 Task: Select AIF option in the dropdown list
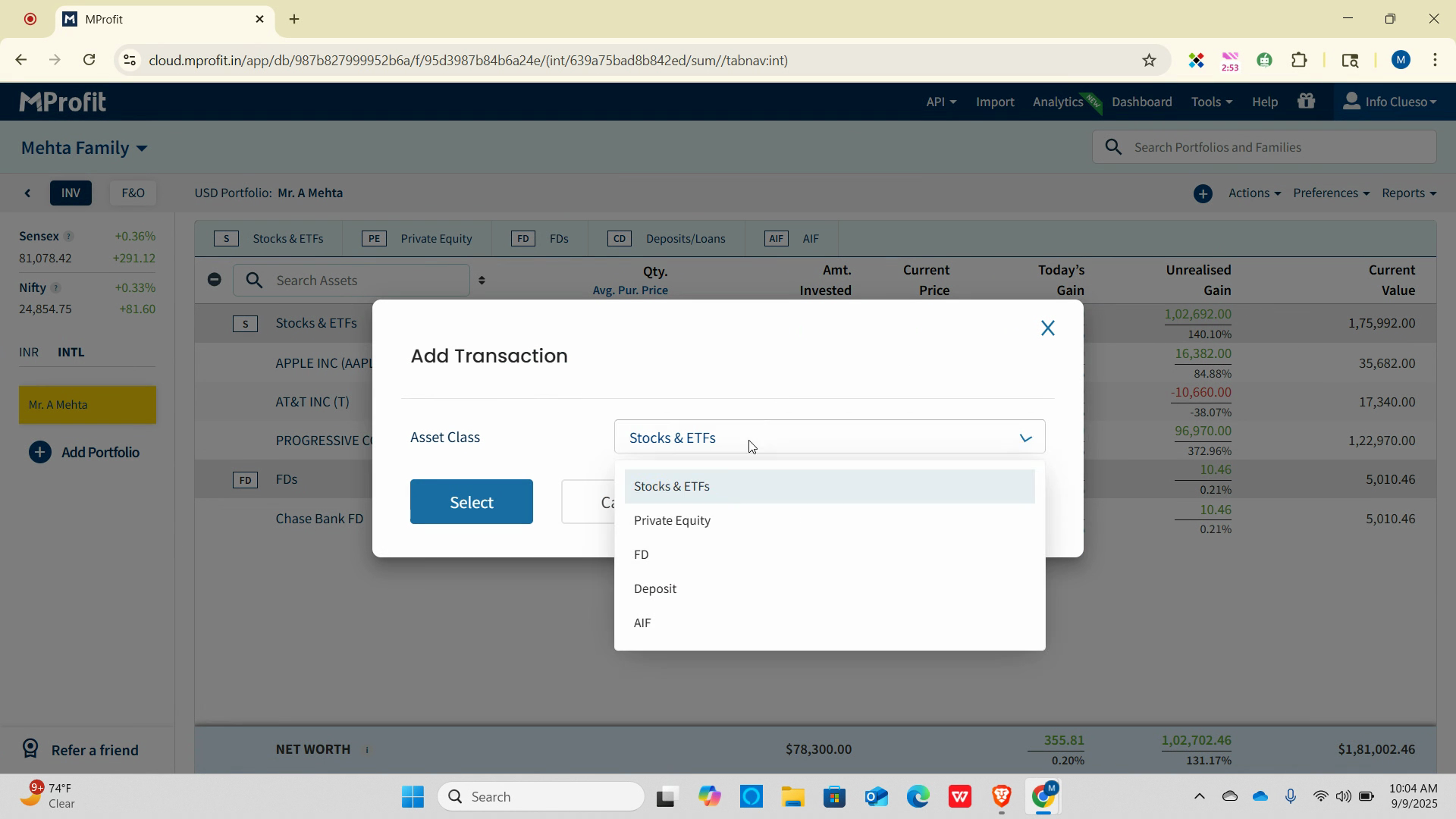(642, 623)
